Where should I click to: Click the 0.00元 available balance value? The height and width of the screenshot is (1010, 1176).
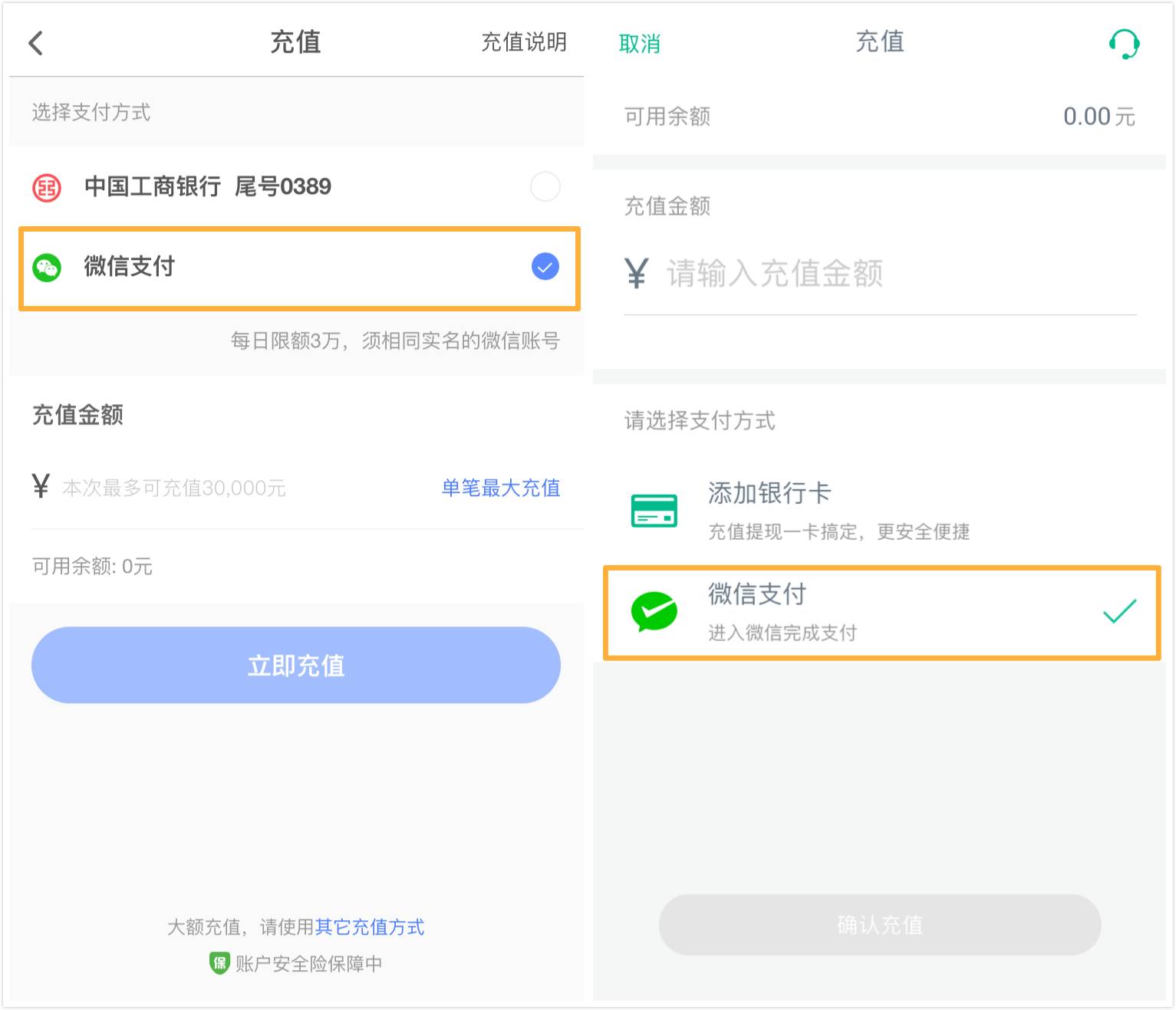click(x=1098, y=116)
